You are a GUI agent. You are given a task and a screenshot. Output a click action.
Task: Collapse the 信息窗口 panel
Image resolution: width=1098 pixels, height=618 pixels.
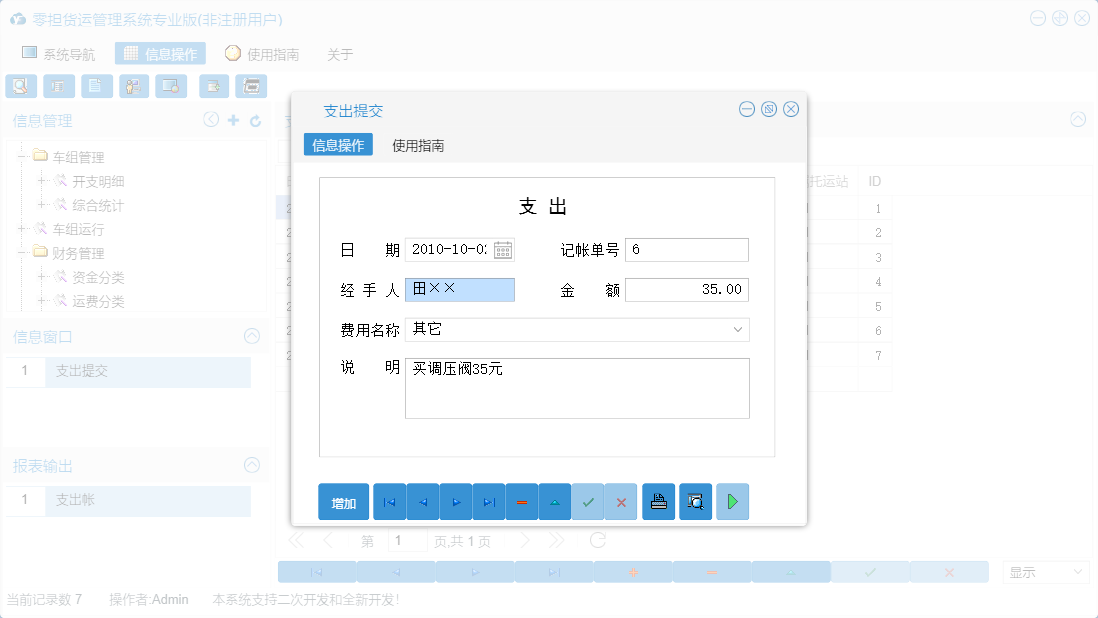[x=253, y=336]
